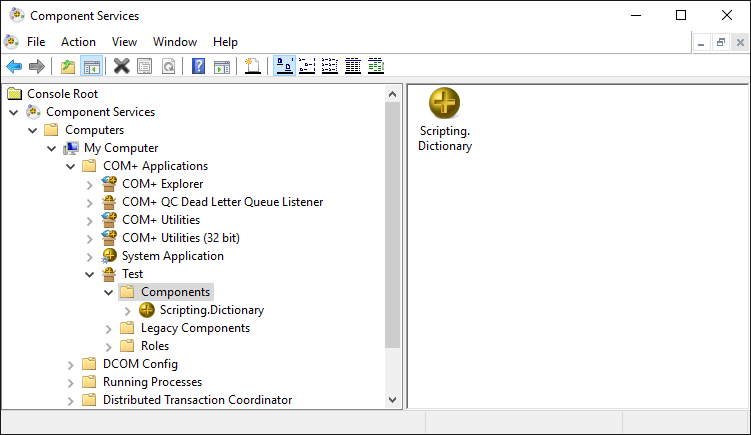Viewport: 751px width, 435px height.
Task: Click tree scrollbar up arrow
Action: (x=392, y=94)
